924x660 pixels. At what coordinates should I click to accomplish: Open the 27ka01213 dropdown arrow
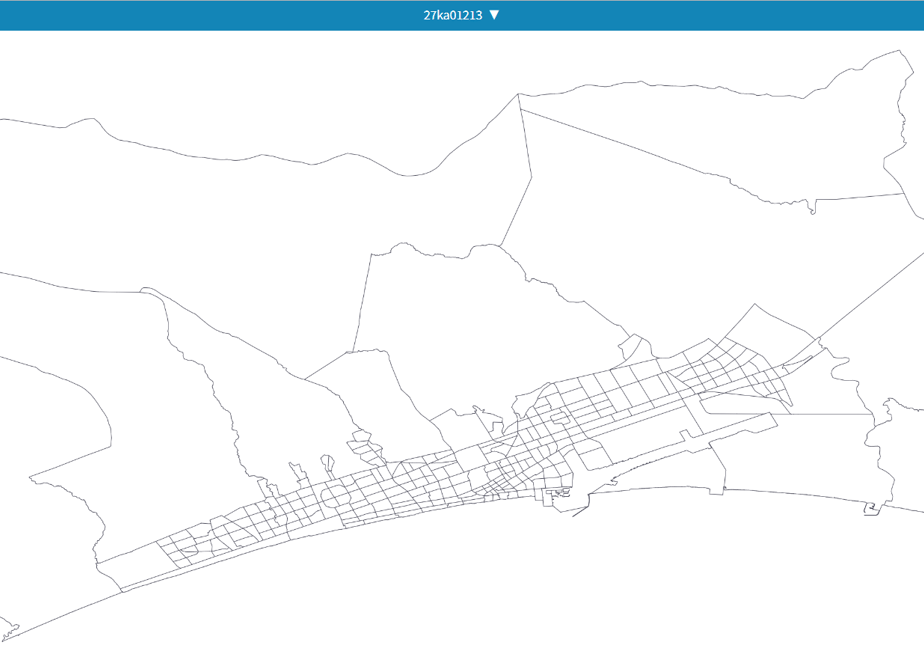[494, 15]
